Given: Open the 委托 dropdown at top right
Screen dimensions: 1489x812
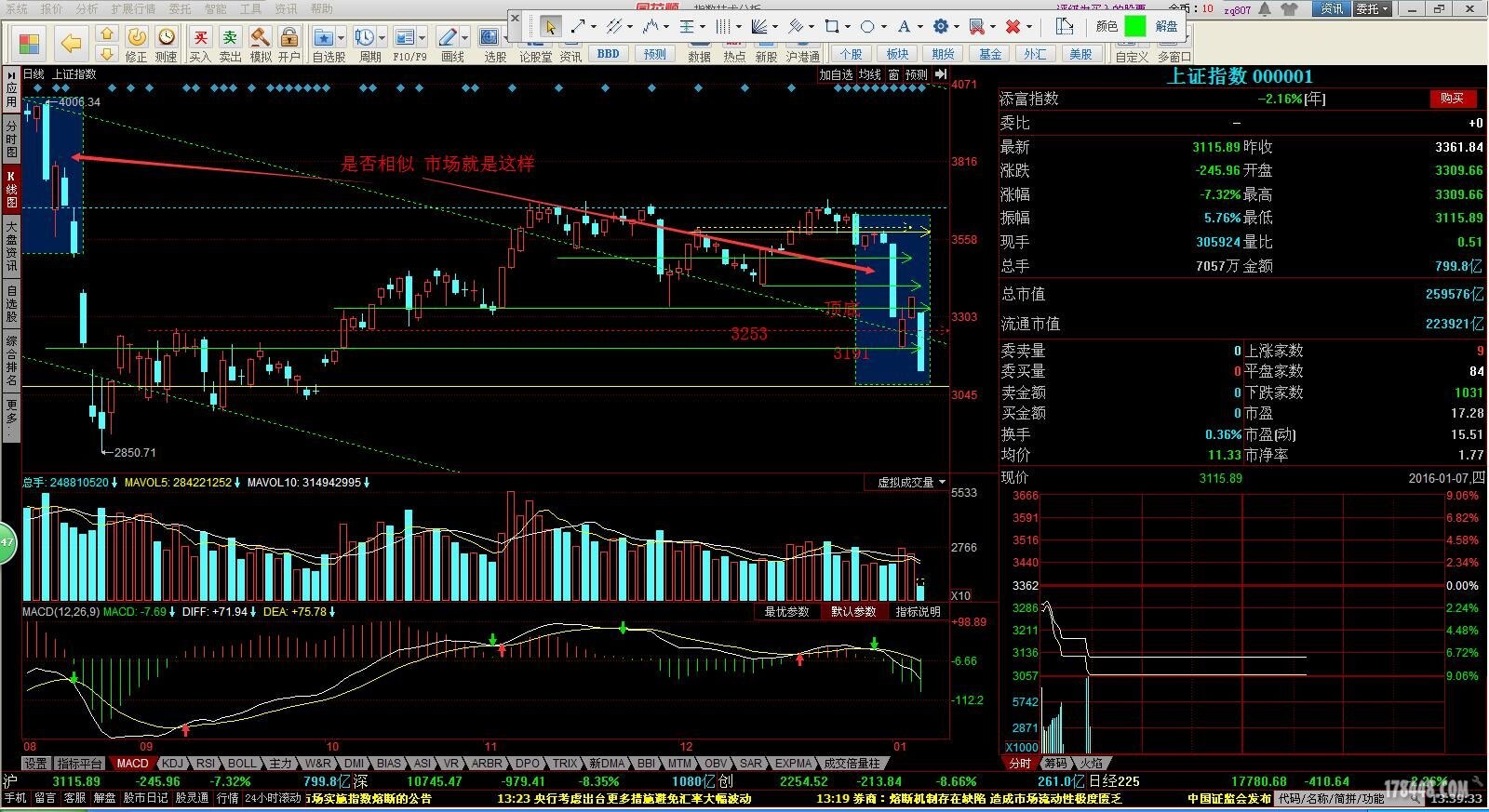Looking at the screenshot, I should coord(1373,9).
